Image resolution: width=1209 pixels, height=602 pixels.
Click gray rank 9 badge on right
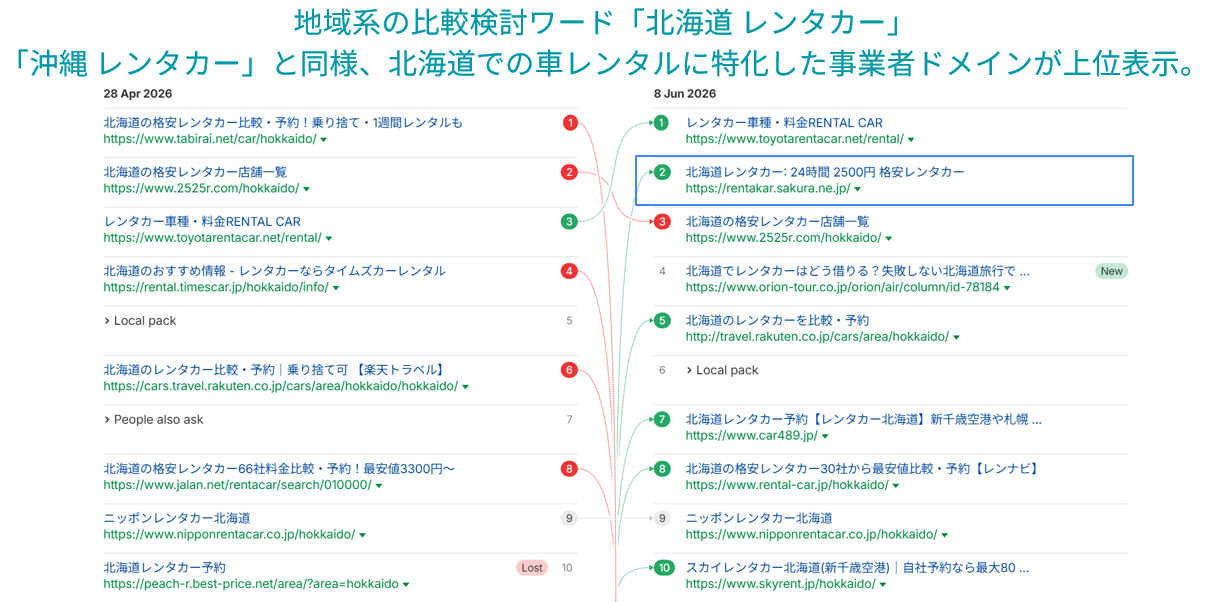(x=661, y=519)
